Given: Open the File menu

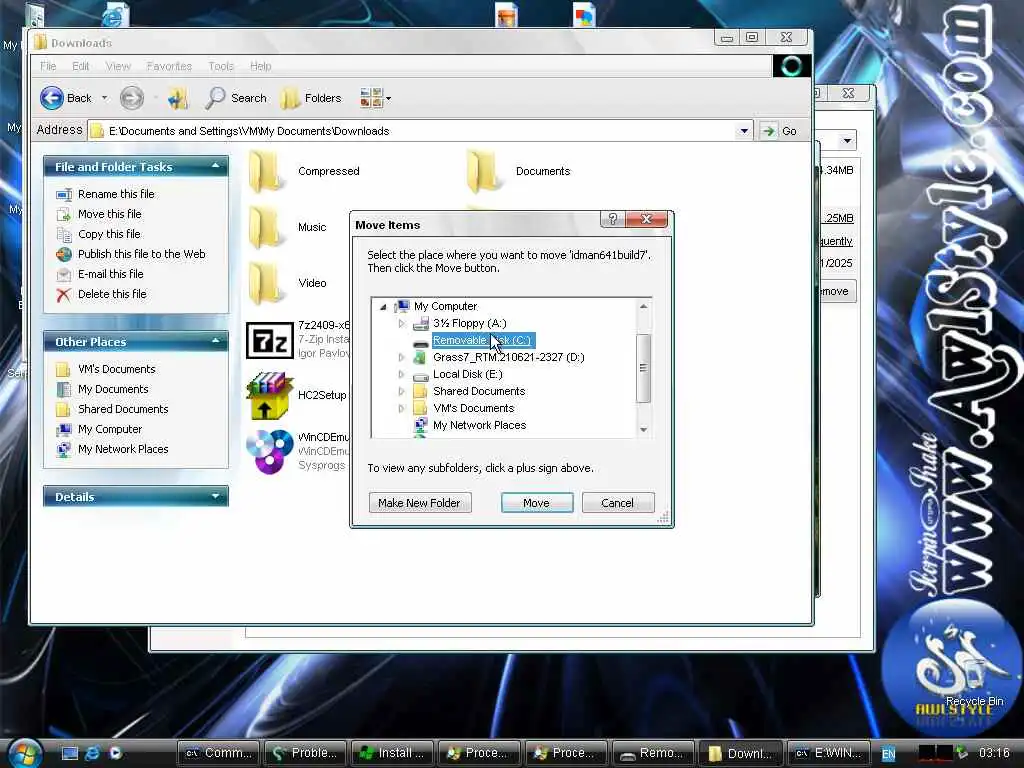Looking at the screenshot, I should click(48, 66).
